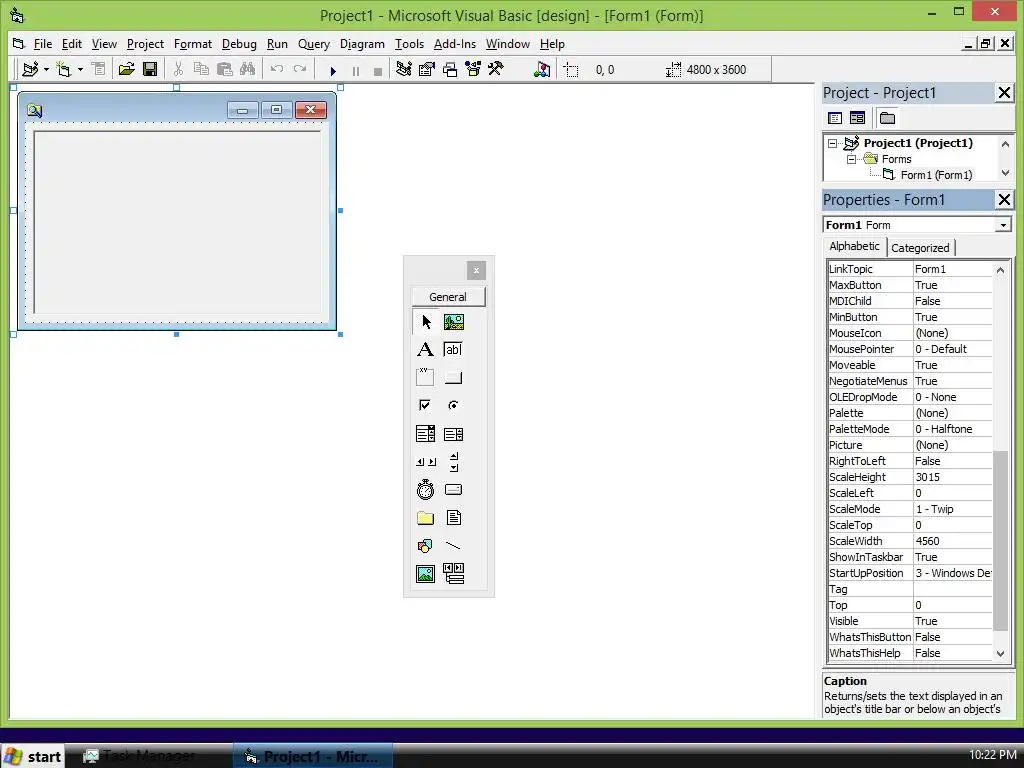The image size is (1024, 768).
Task: Open the Object Browser from the toolbar
Action: click(473, 69)
